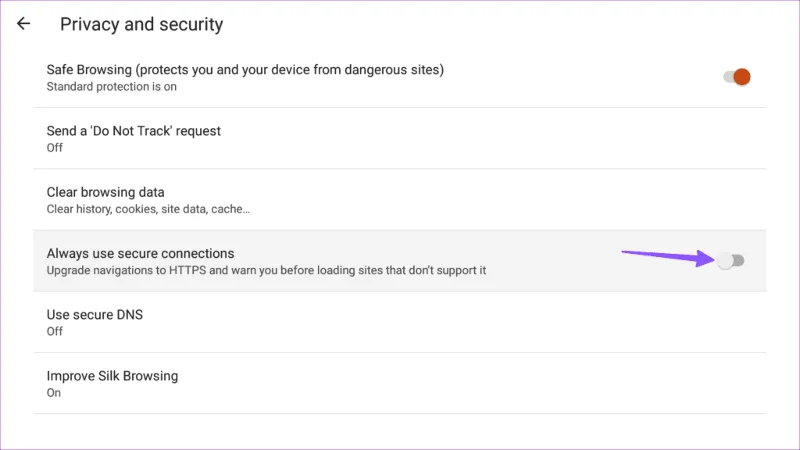Click the Off status under Do Not Track
The image size is (800, 450).
tap(55, 148)
